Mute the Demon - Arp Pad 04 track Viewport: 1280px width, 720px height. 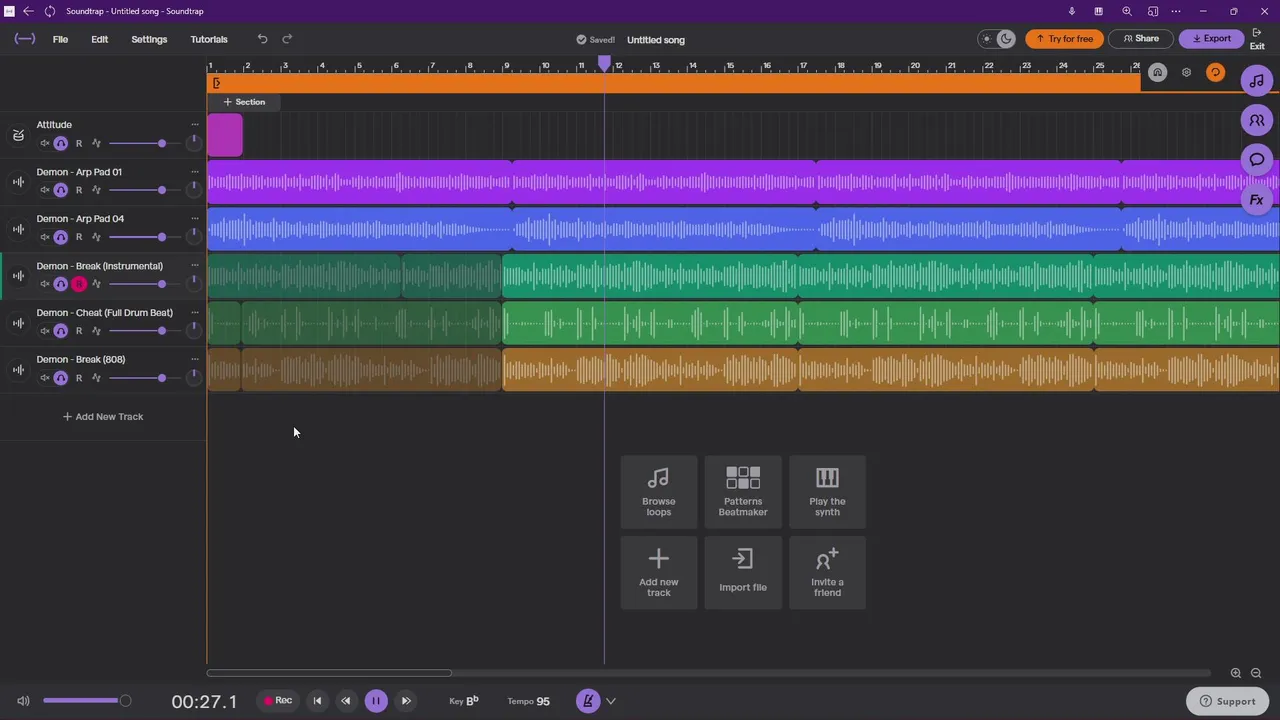click(x=44, y=237)
